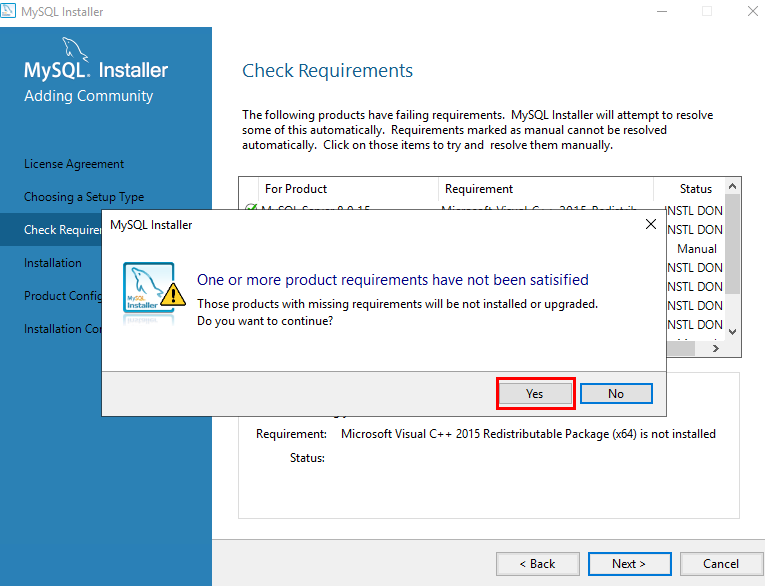Minimize the MySQL Installer window
The width and height of the screenshot is (765, 586).
pos(662,11)
